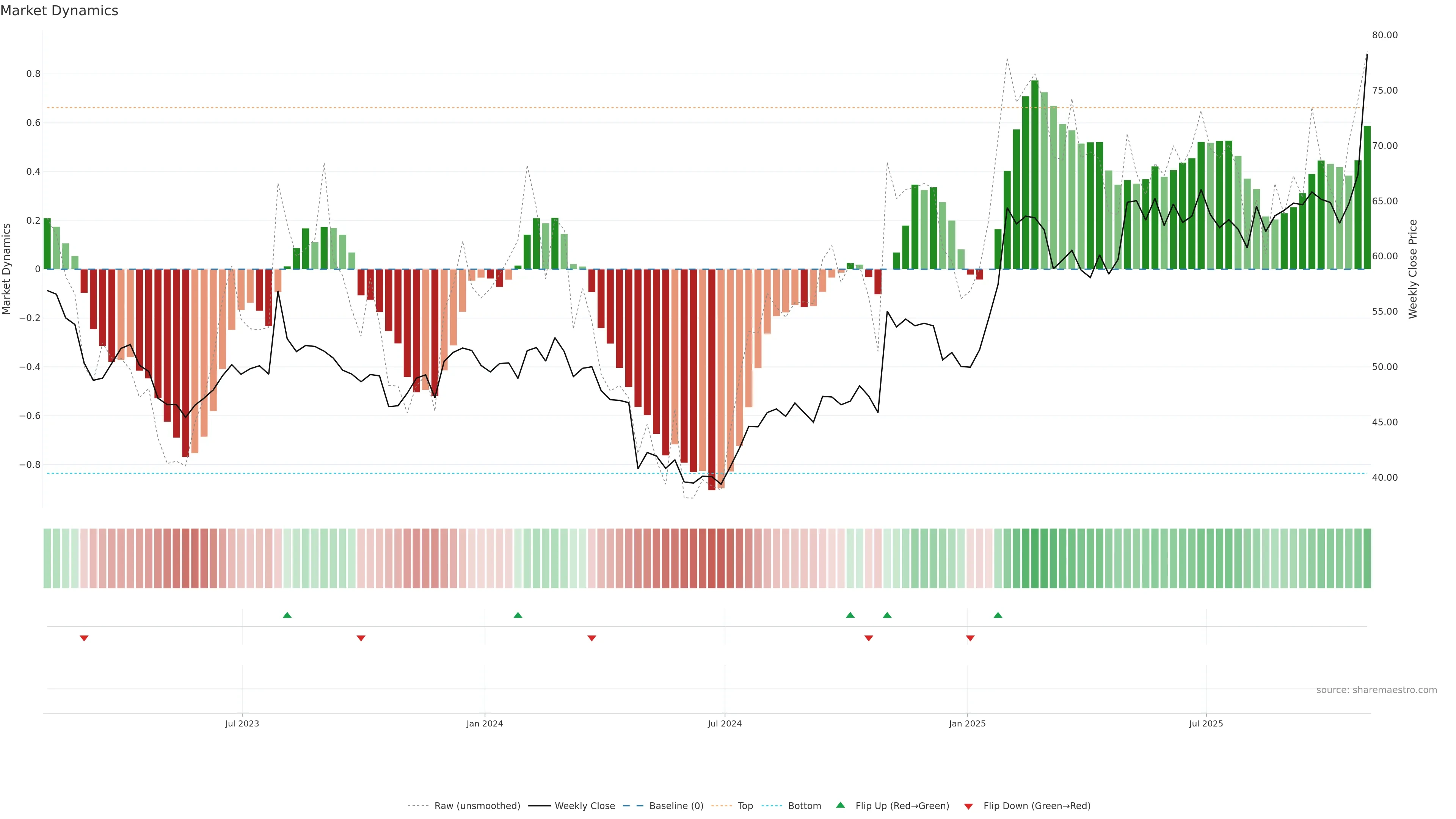Click the red flip-down marker just after Jan 2025
Viewport: 1456px width, 819px height.
coord(971,638)
